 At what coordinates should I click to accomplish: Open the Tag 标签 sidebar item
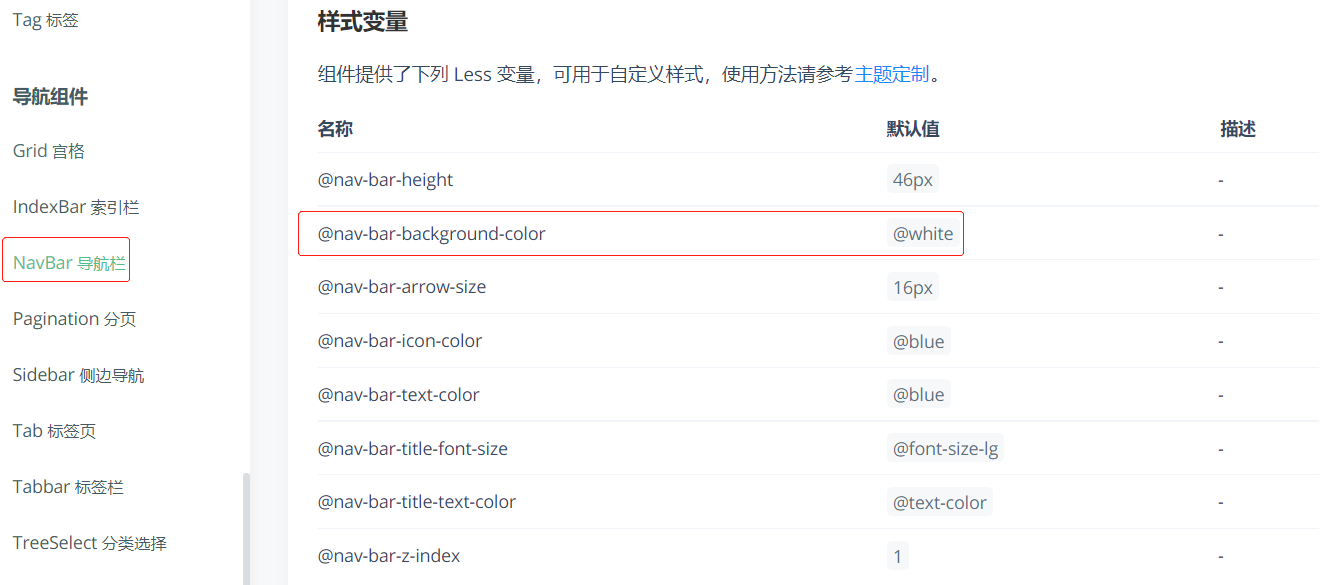pyautogui.click(x=45, y=20)
